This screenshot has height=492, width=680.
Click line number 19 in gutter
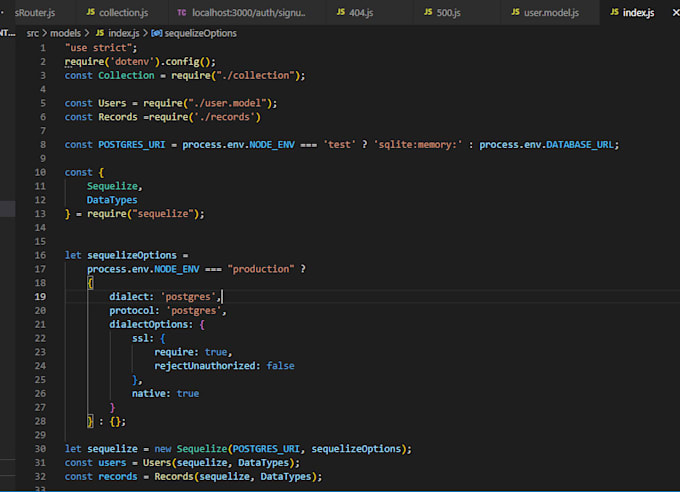[x=40, y=297]
